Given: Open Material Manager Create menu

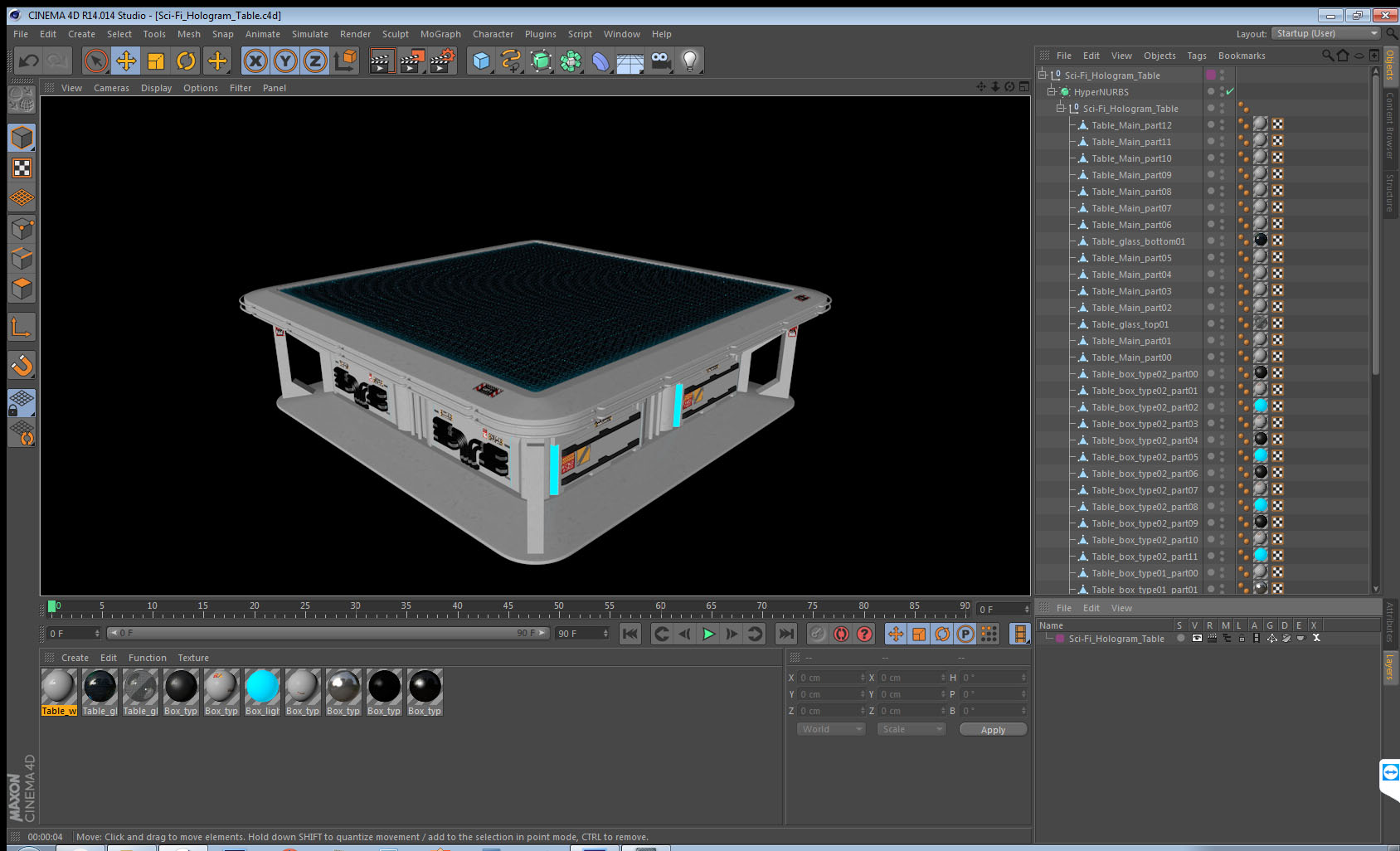Looking at the screenshot, I should (75, 658).
